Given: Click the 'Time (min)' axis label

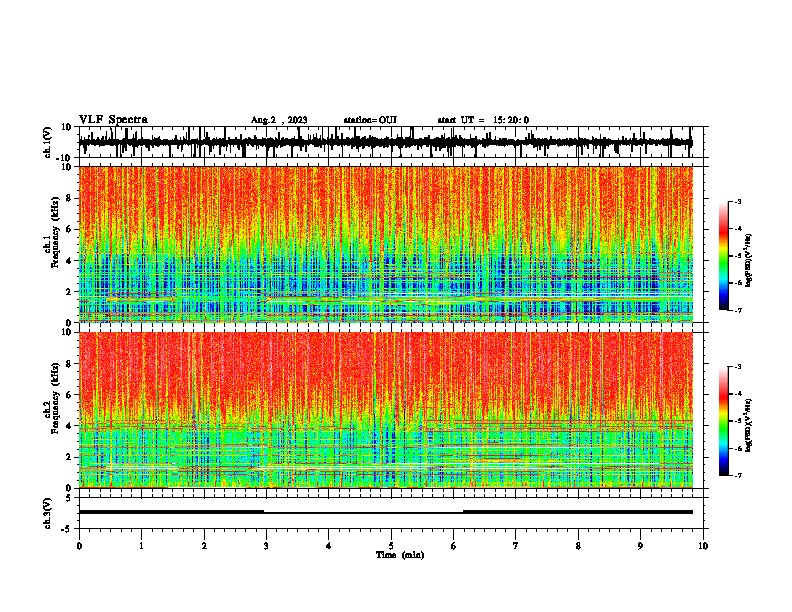Looking at the screenshot, I should [x=400, y=555].
